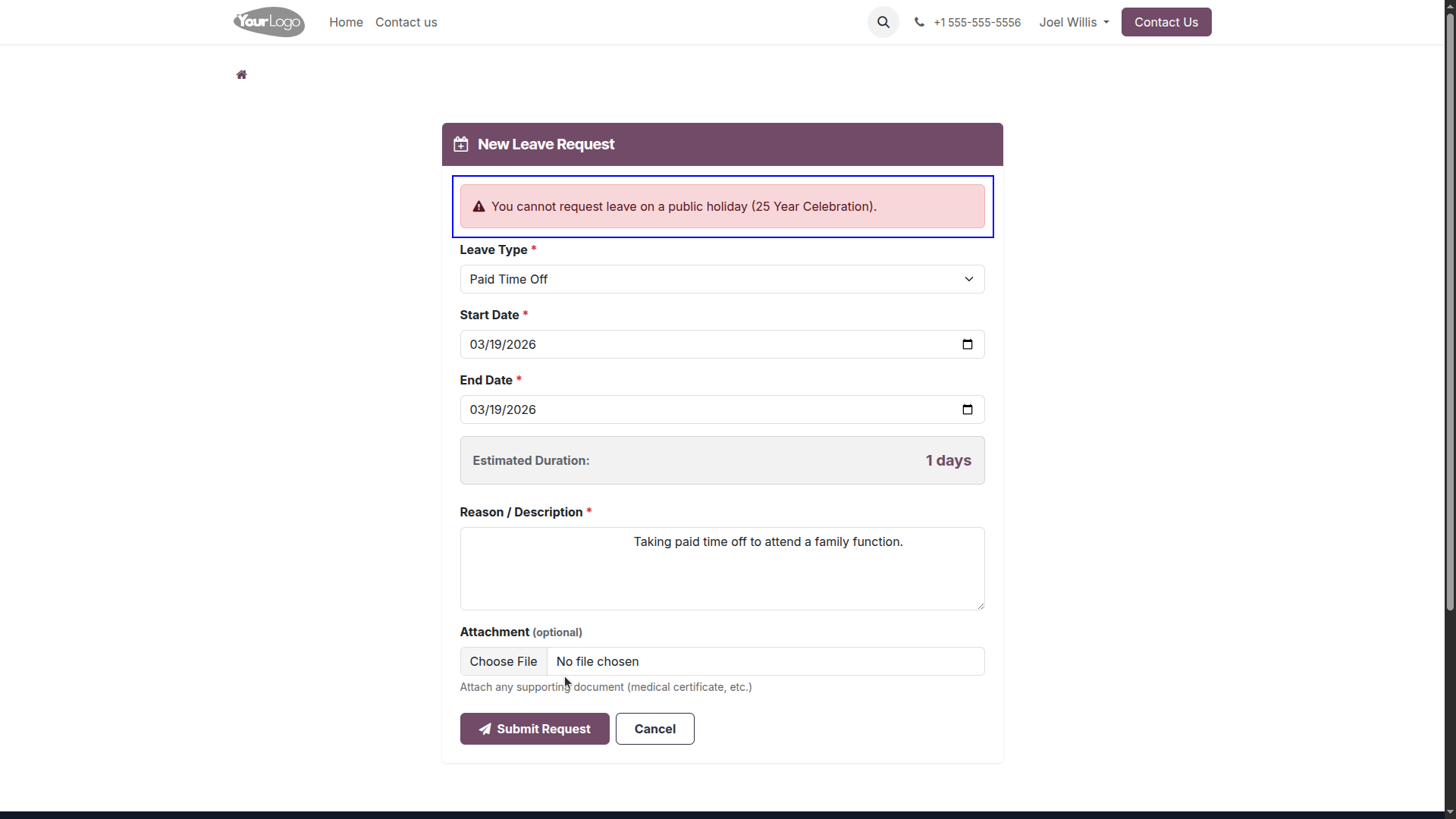Click the Home menu item
Screen dimensions: 1456x819
click(346, 22)
